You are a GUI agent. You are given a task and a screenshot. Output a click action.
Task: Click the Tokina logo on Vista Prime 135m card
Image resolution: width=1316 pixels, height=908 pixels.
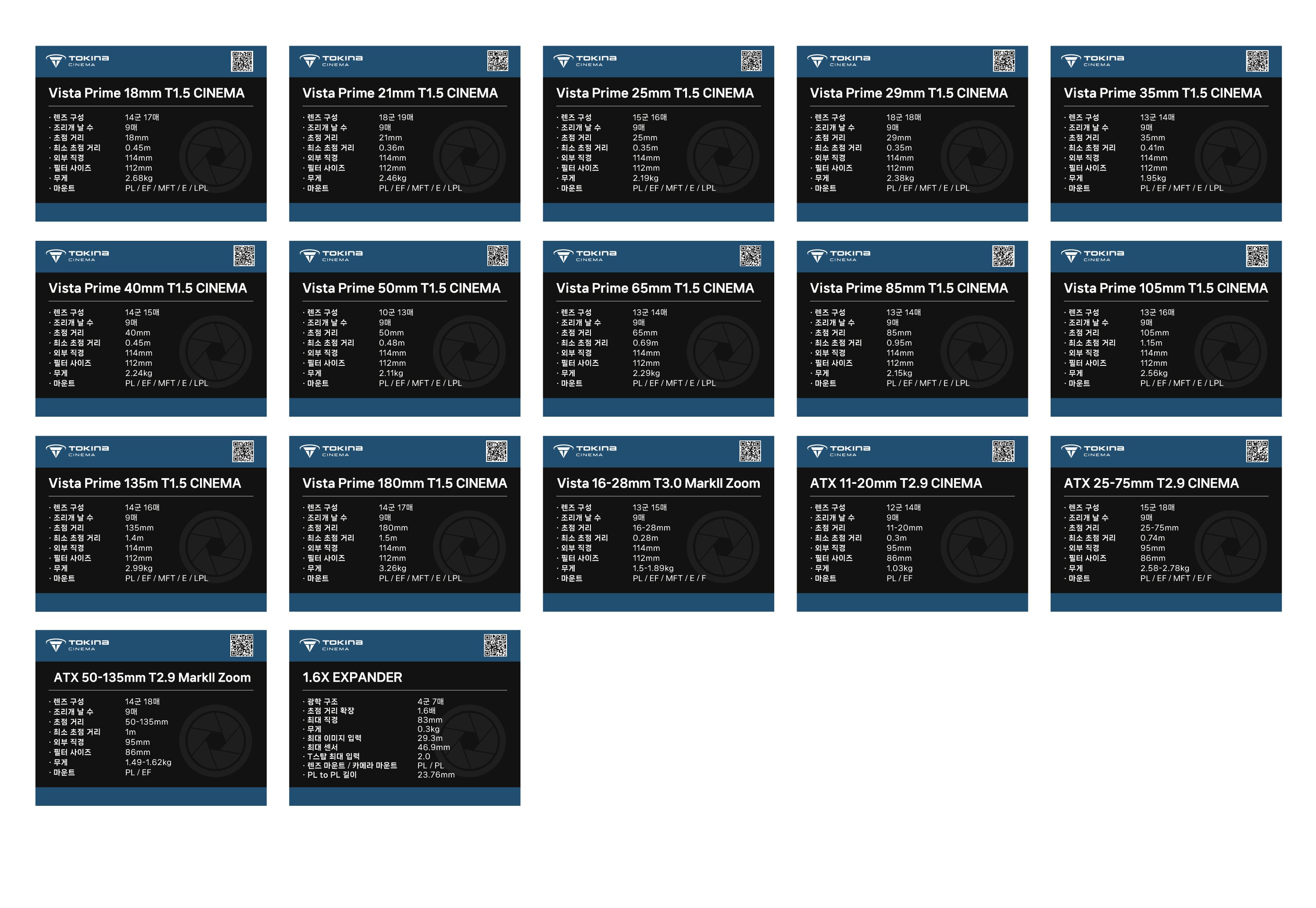click(77, 450)
